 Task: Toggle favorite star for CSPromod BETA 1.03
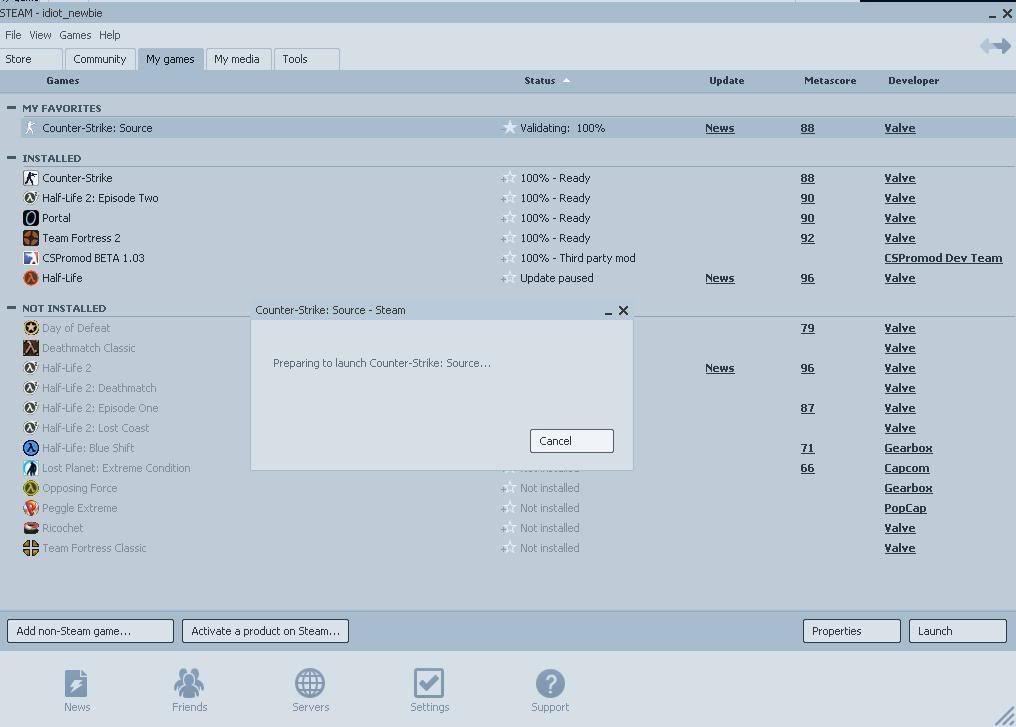click(x=508, y=258)
